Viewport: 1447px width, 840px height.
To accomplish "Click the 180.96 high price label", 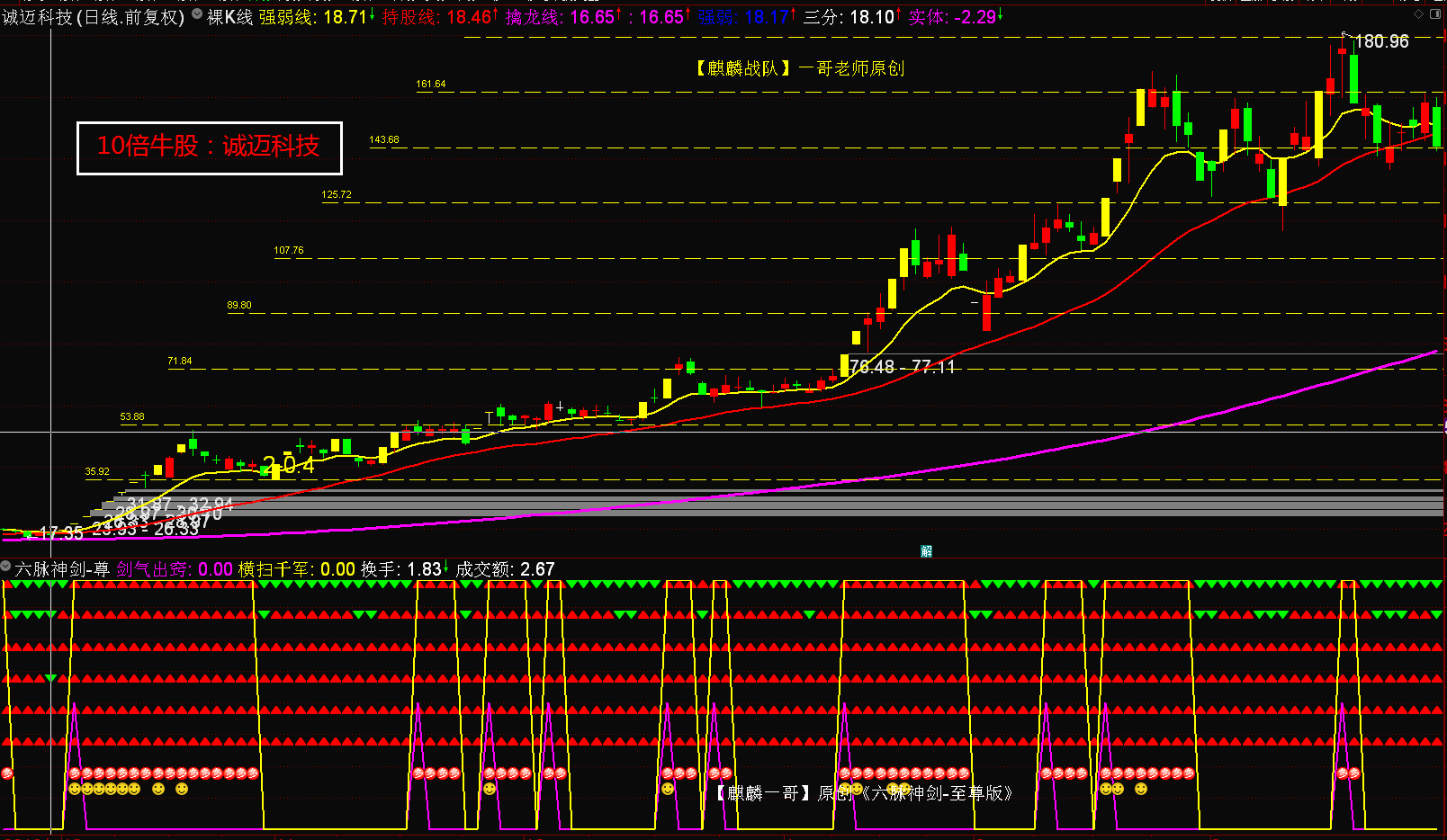I will click(x=1382, y=41).
